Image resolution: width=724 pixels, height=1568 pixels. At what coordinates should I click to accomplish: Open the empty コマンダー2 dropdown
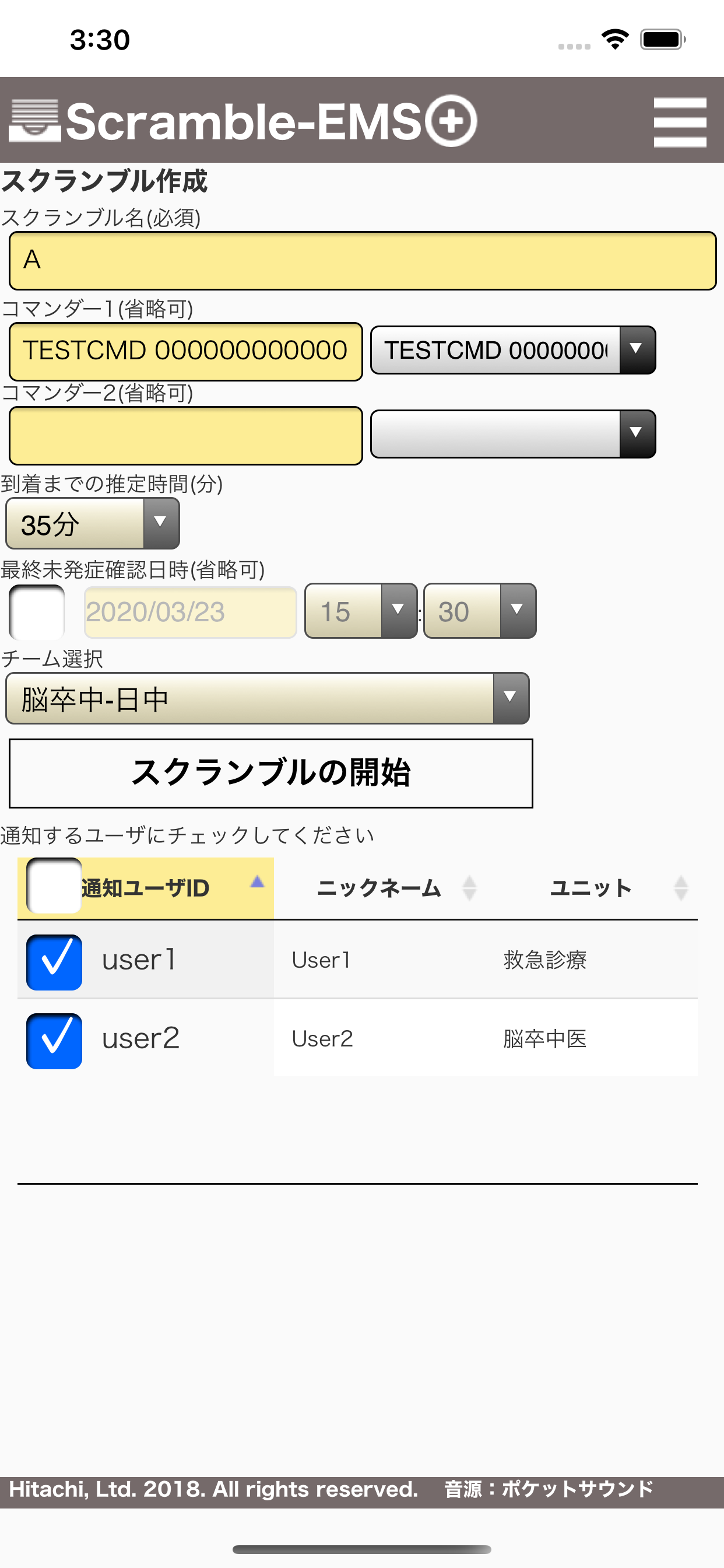(513, 434)
